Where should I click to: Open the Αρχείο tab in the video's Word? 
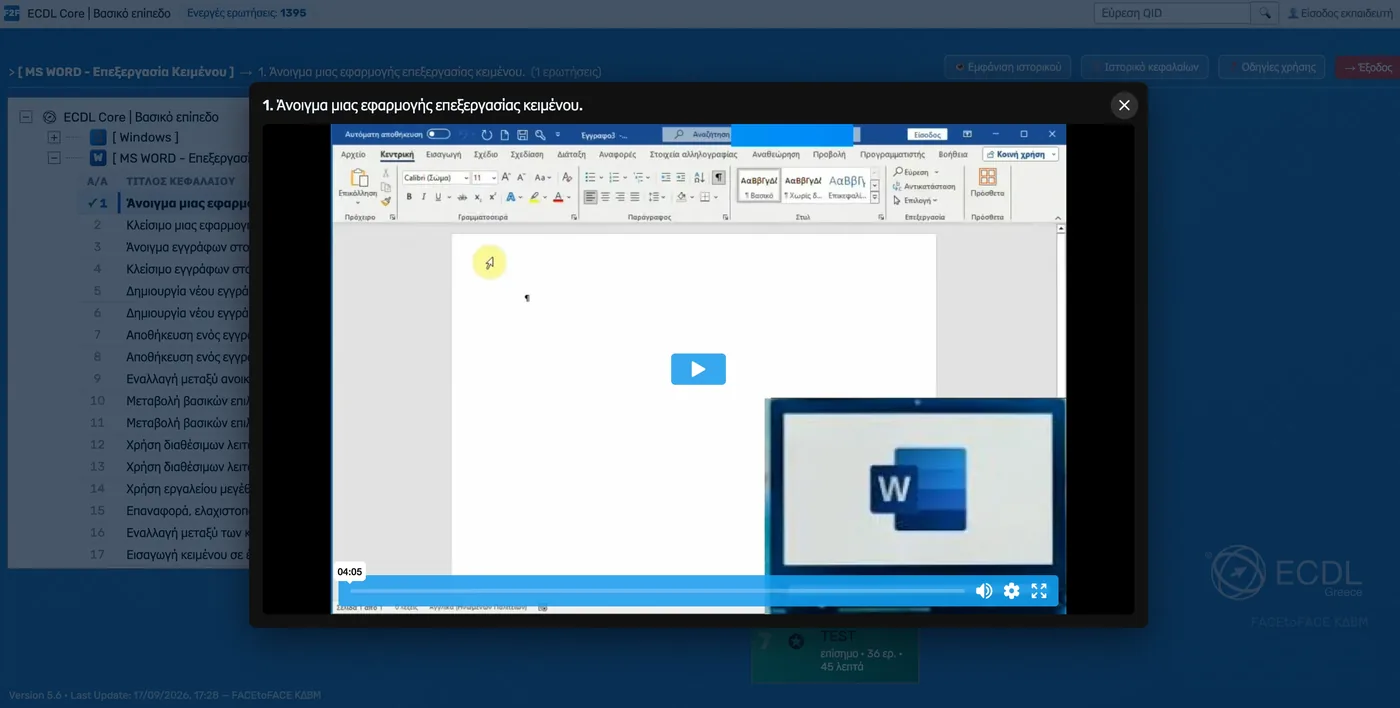pos(353,155)
